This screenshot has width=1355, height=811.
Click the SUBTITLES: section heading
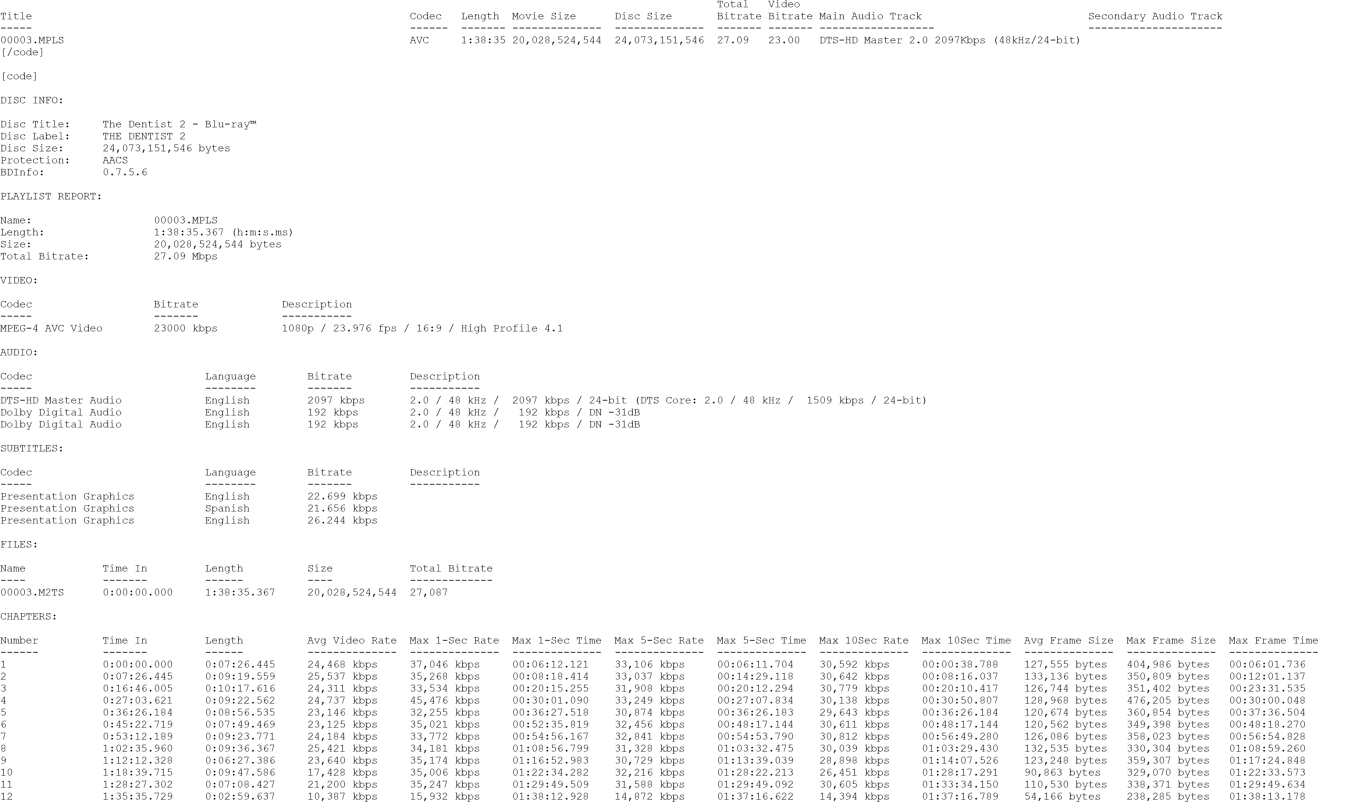(x=32, y=449)
